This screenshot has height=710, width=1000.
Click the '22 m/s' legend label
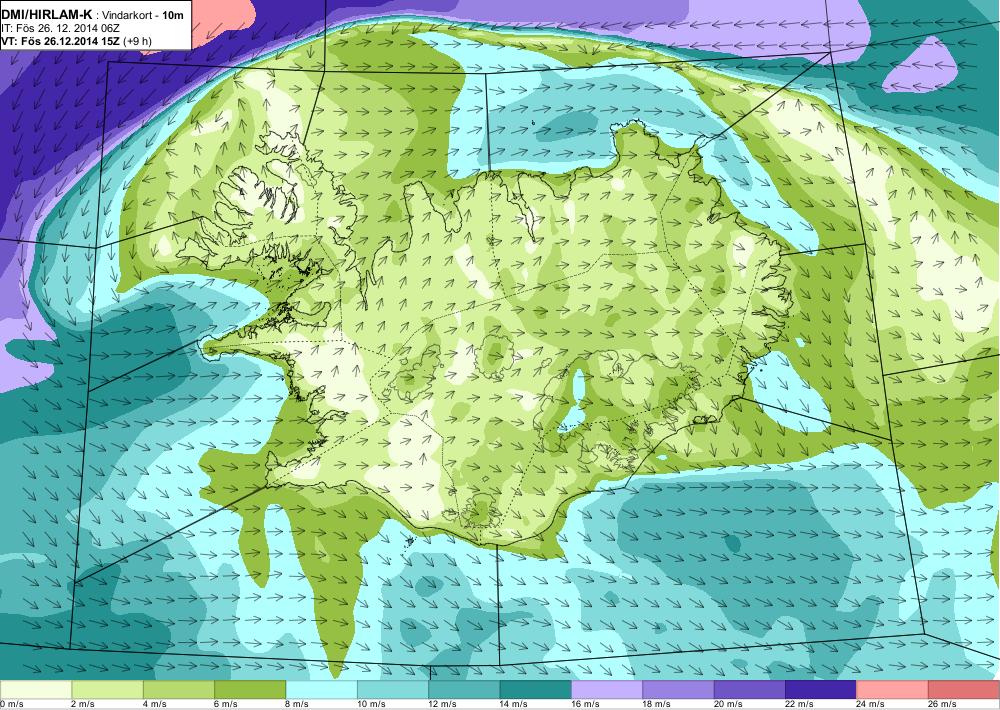click(x=800, y=704)
